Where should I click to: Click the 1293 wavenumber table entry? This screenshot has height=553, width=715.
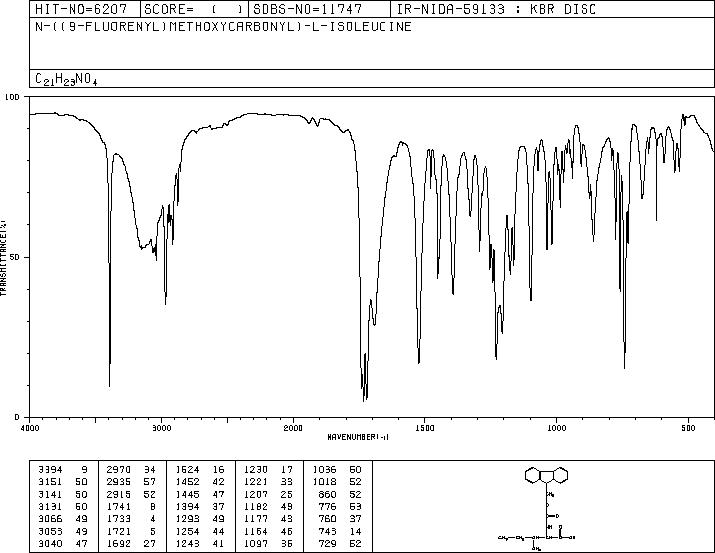coord(187,519)
